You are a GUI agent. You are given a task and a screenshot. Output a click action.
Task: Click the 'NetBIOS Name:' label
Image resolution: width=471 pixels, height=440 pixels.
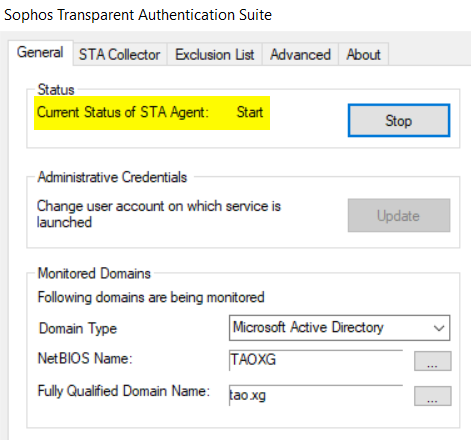(x=85, y=359)
